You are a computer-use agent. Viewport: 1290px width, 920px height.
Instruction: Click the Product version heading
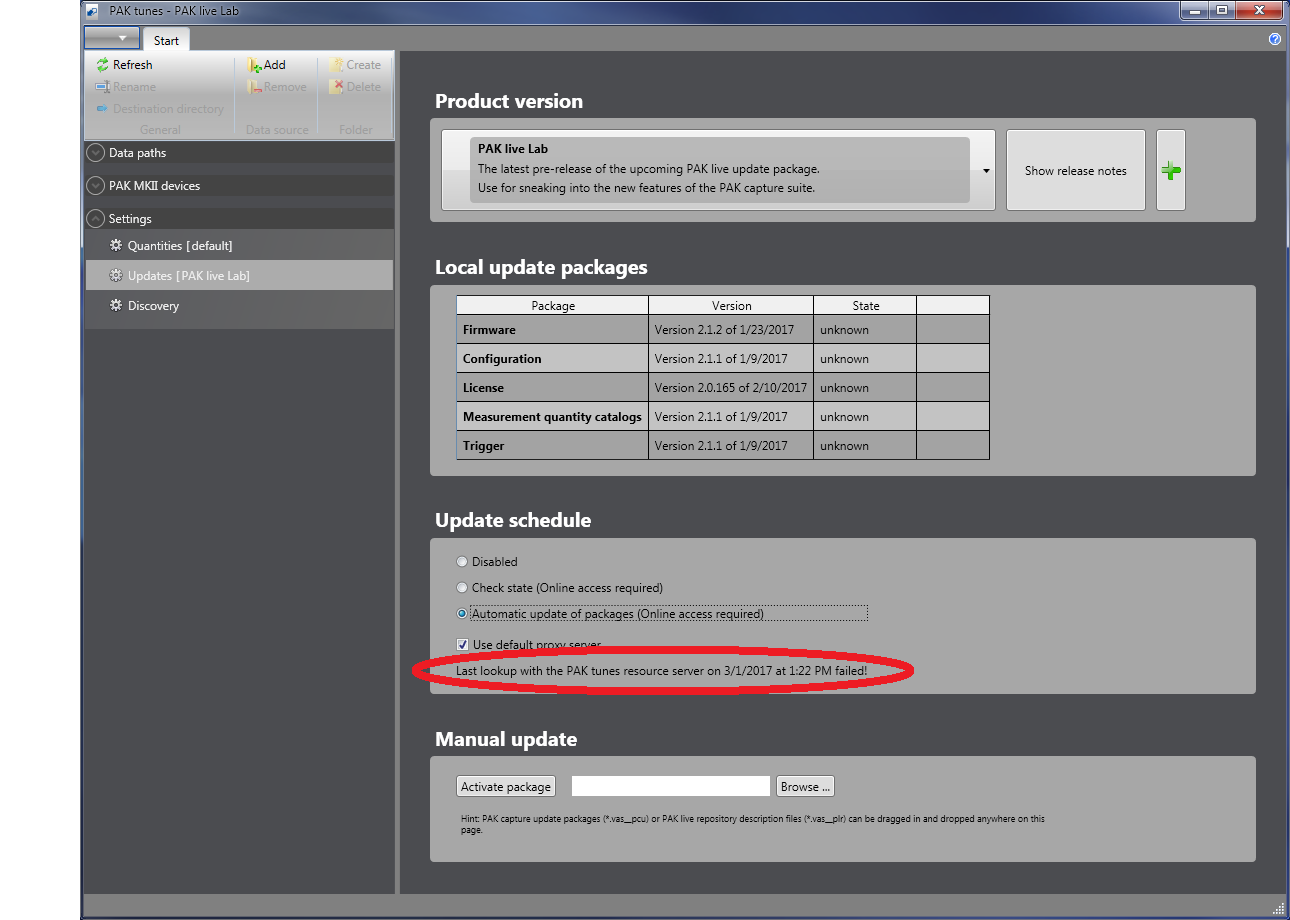tap(509, 101)
